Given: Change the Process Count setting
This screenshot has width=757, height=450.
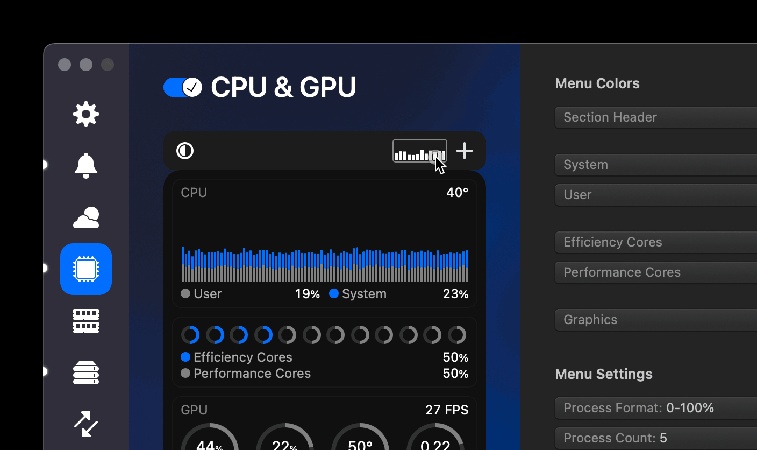Looking at the screenshot, I should click(x=655, y=438).
